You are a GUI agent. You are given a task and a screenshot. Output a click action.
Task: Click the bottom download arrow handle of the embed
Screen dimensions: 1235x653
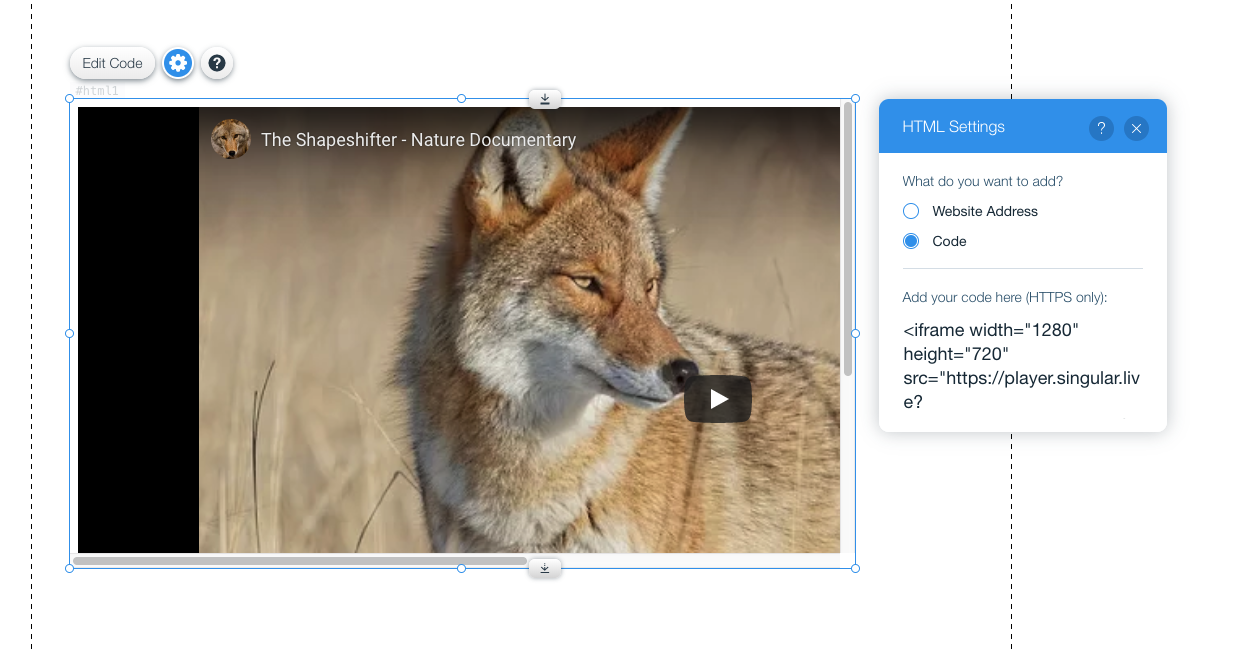tap(545, 568)
